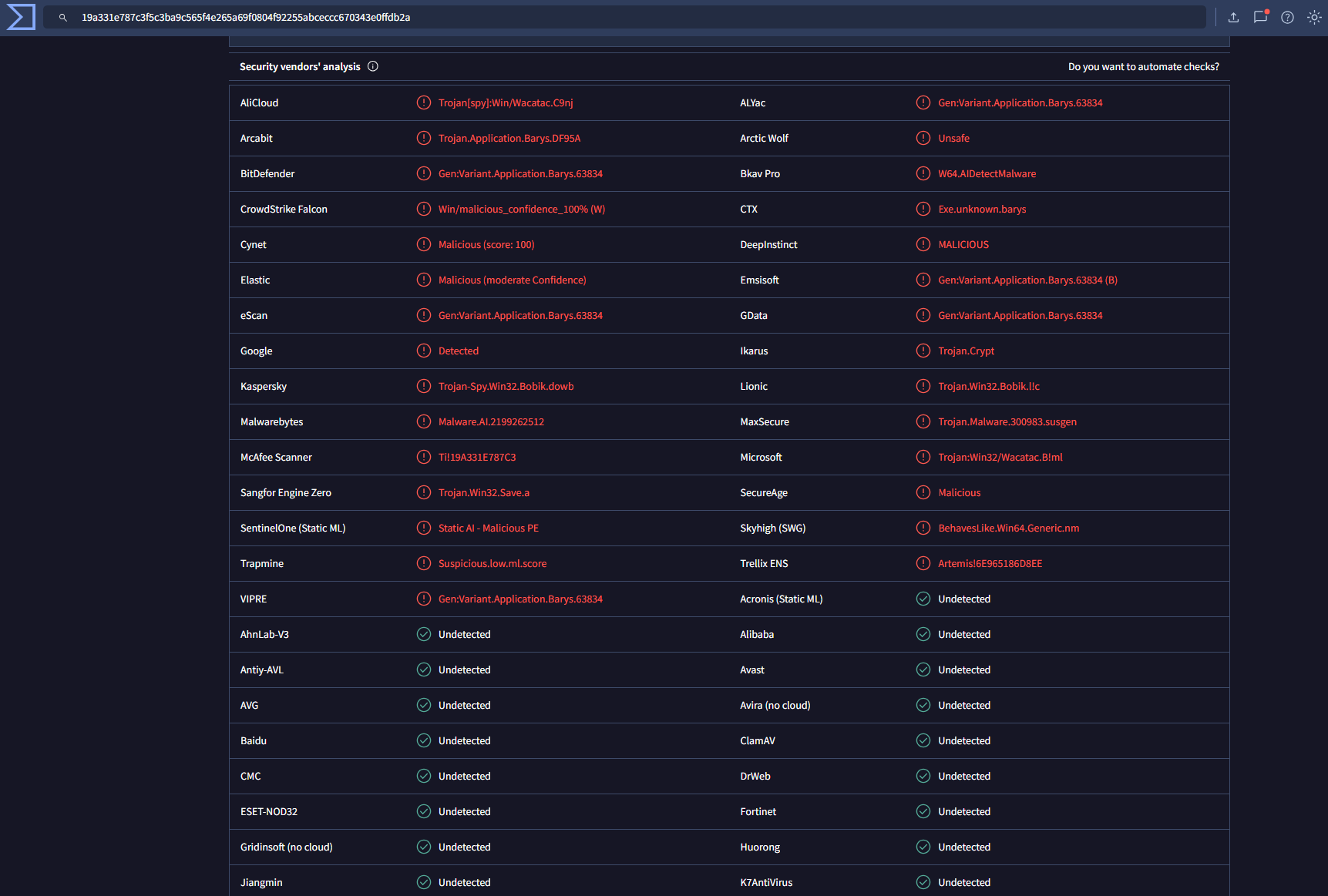This screenshot has width=1328, height=896.
Task: Select 'Trojan.Crypt' Ikarus result
Action: tap(966, 351)
